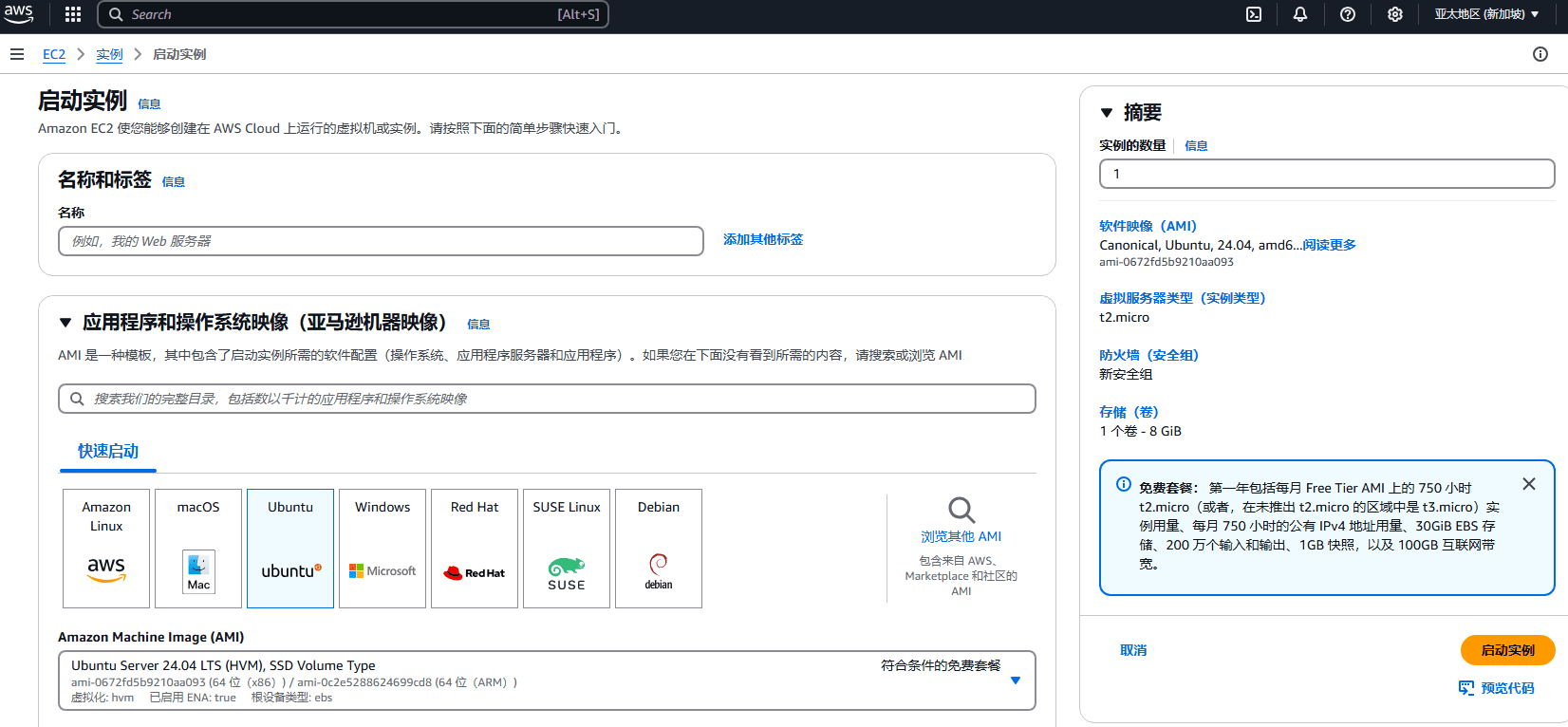
Task: Focus the instance 名称 input field
Action: coord(381,241)
